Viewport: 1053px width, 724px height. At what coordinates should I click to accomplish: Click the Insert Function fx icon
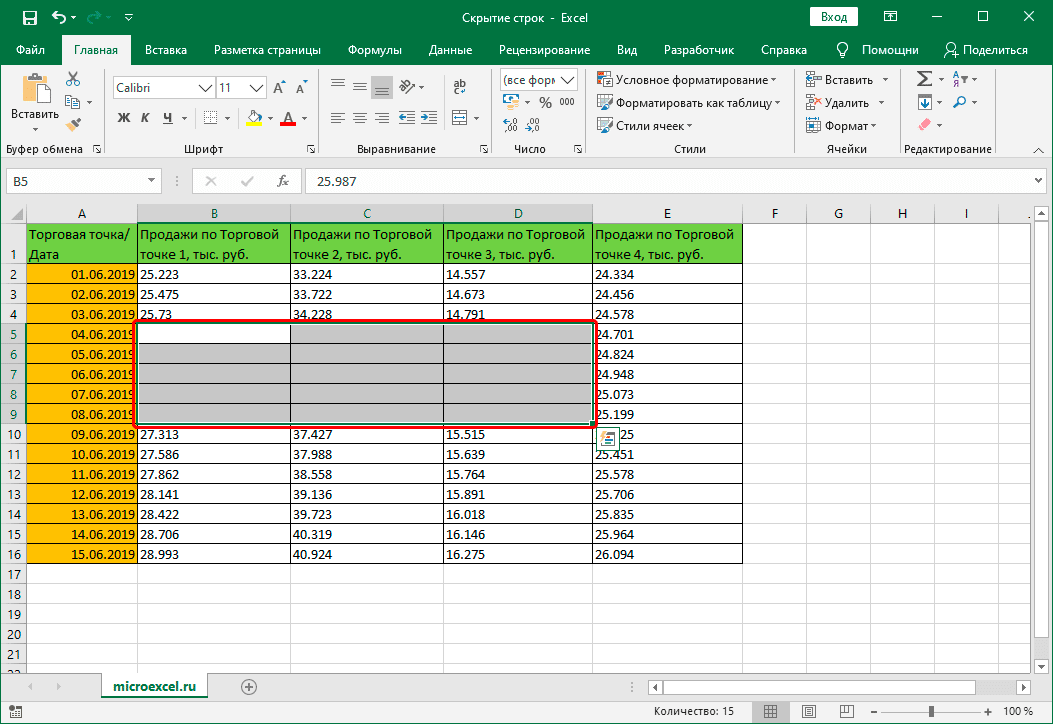283,181
